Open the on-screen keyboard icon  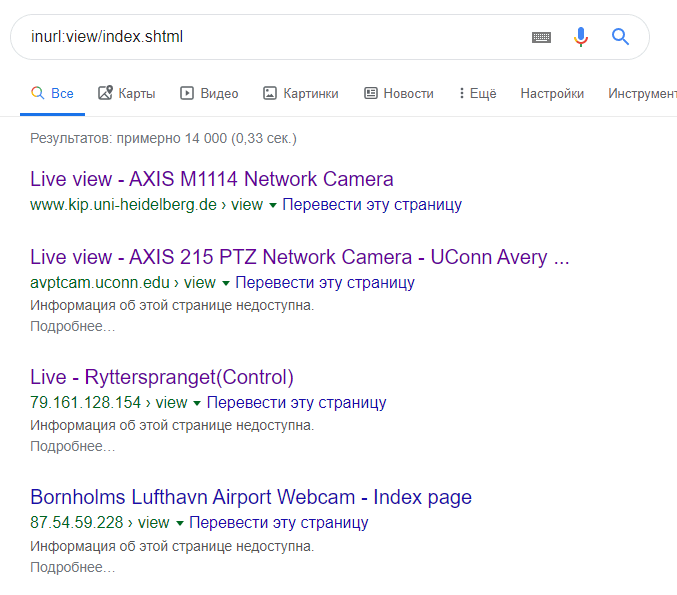[x=541, y=38]
